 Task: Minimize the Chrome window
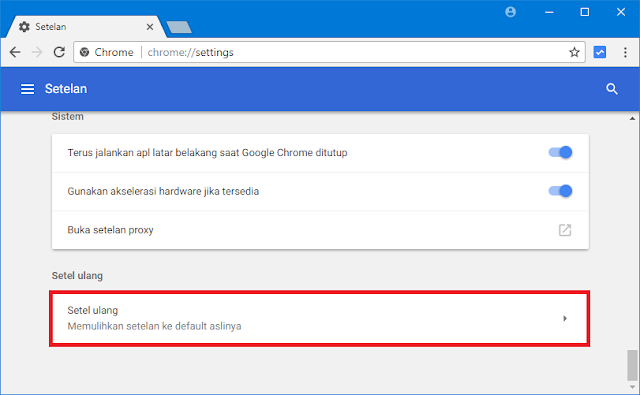coord(549,12)
